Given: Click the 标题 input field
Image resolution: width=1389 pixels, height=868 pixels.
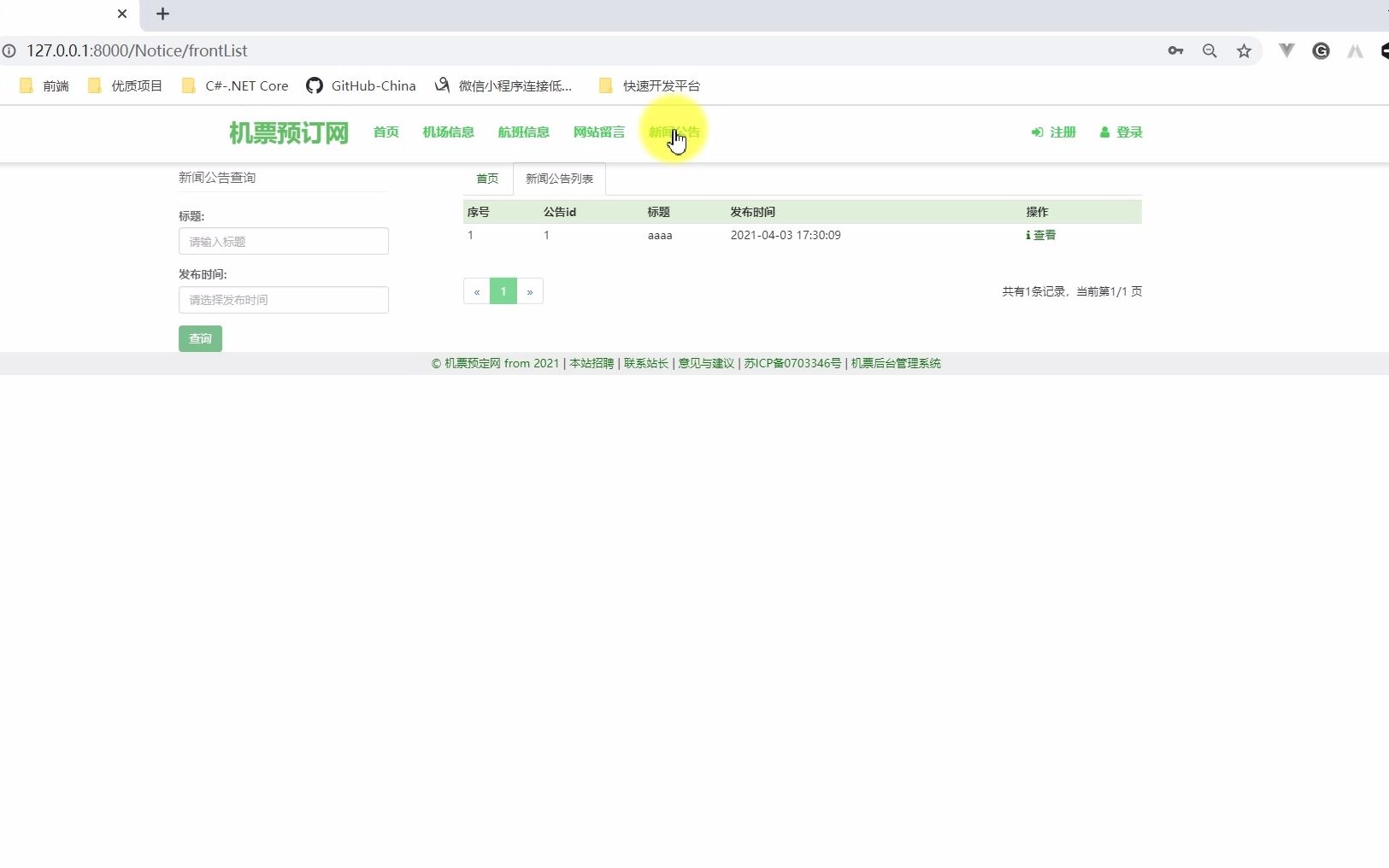Looking at the screenshot, I should tap(284, 241).
